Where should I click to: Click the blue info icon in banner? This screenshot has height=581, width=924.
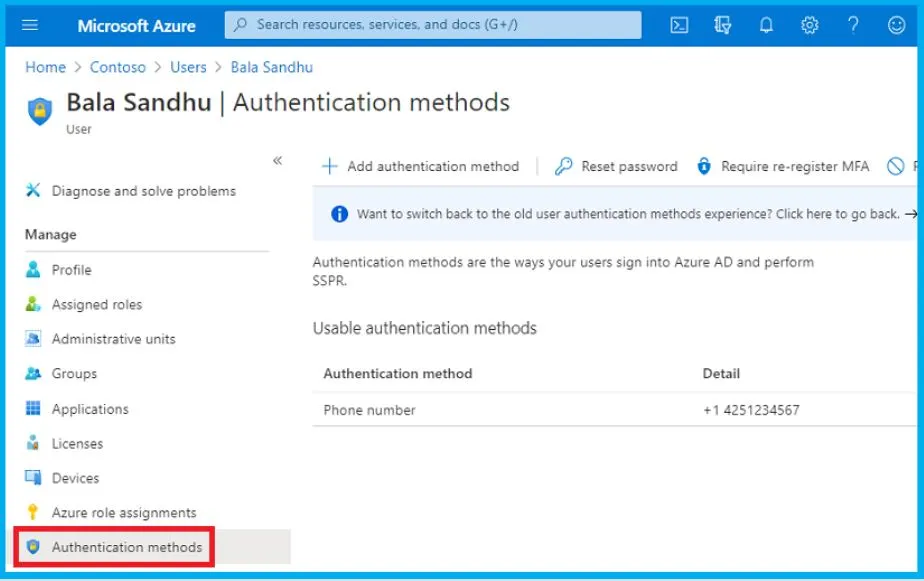tap(339, 214)
